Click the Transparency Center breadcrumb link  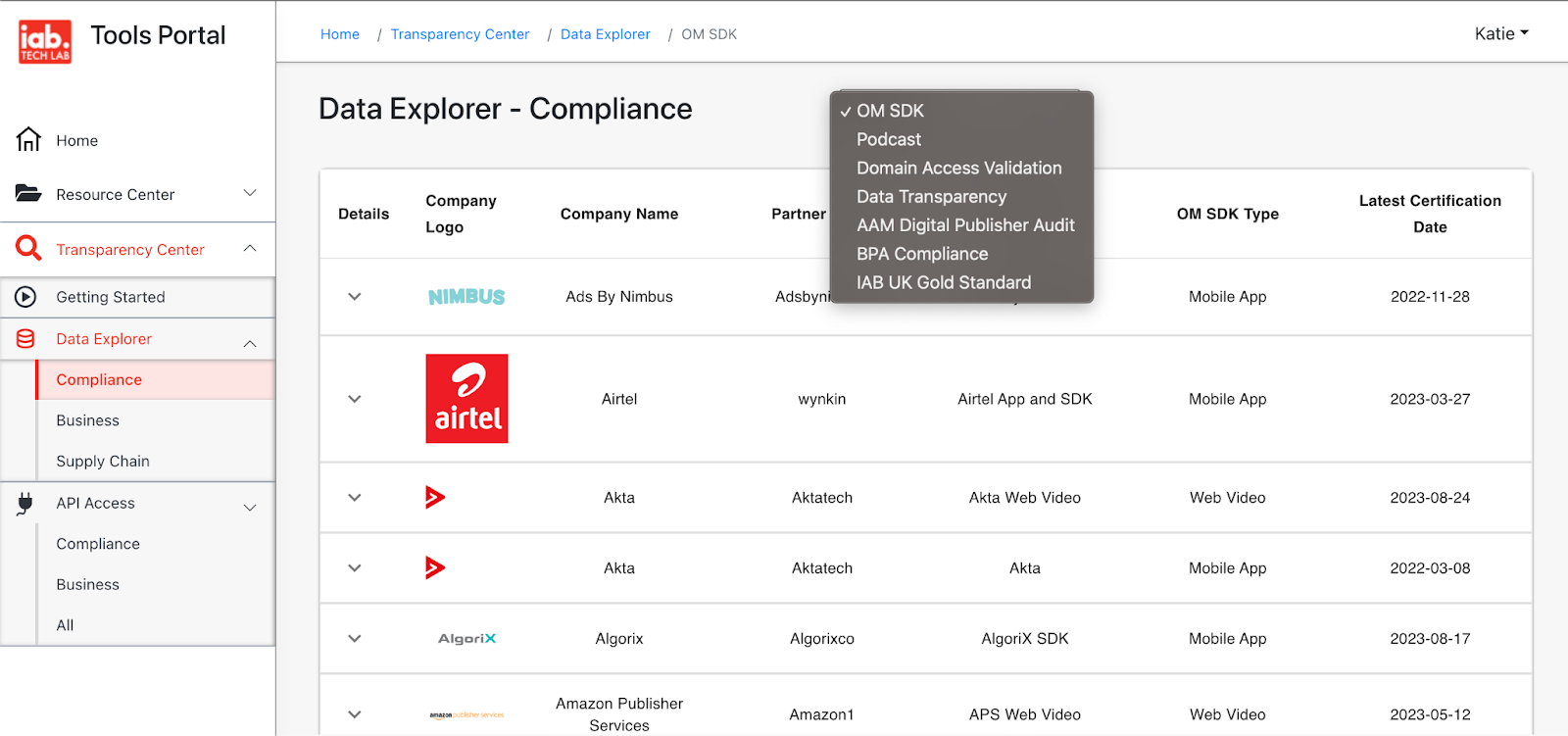(460, 34)
